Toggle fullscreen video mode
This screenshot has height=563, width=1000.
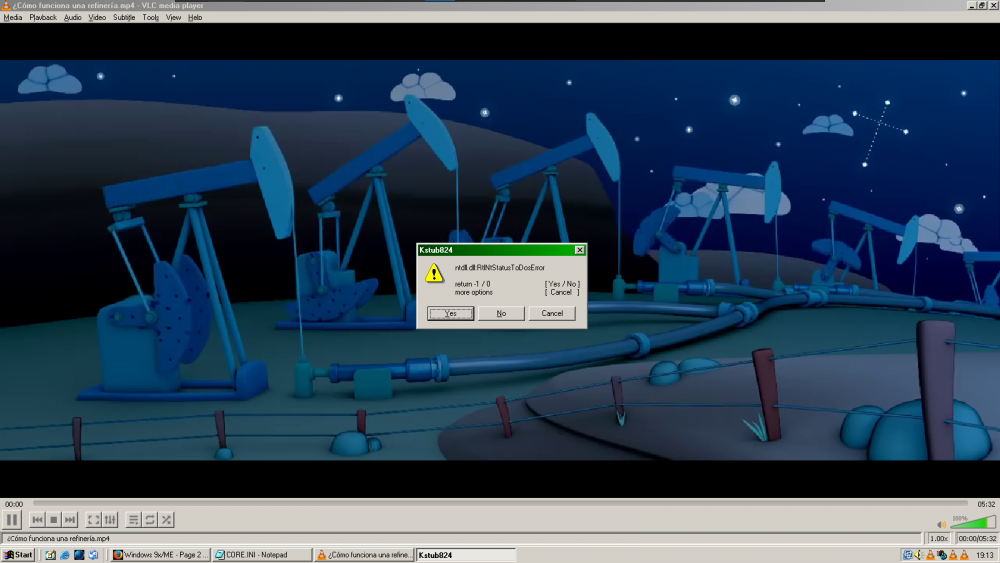(93, 520)
